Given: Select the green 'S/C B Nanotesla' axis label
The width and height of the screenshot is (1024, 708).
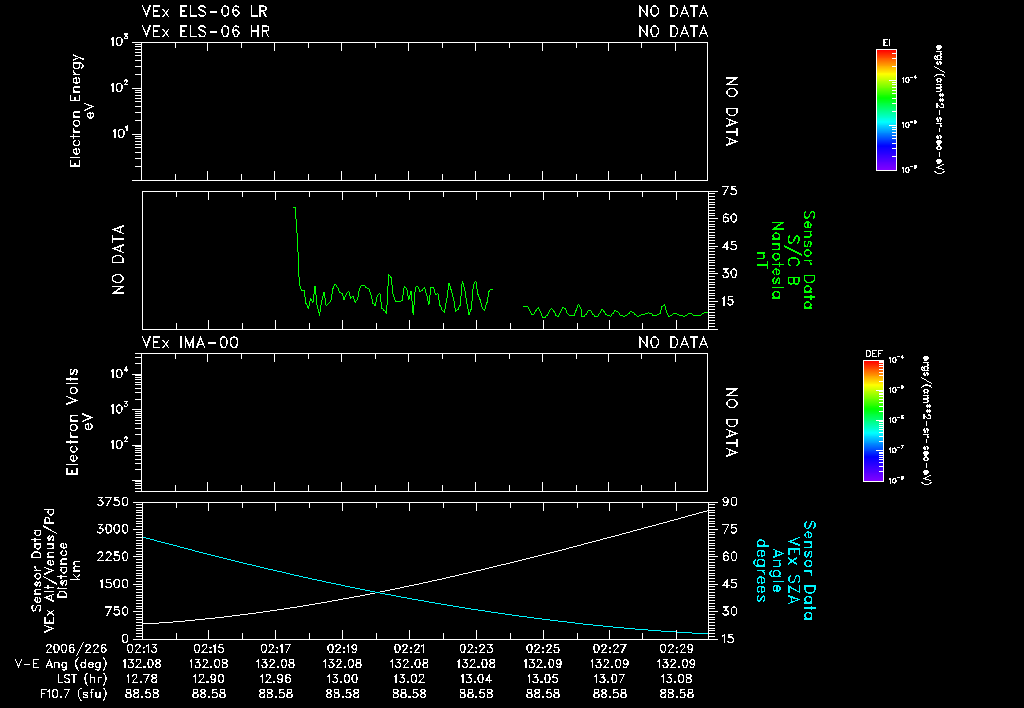Looking at the screenshot, I should click(784, 260).
